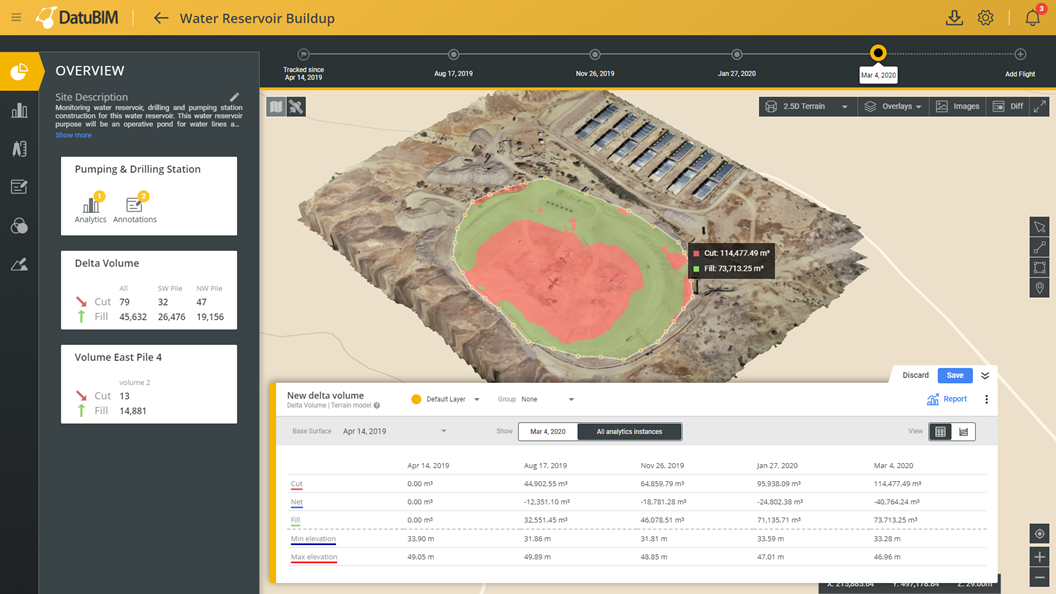Toggle the satellite icon beside map icon

tap(296, 106)
